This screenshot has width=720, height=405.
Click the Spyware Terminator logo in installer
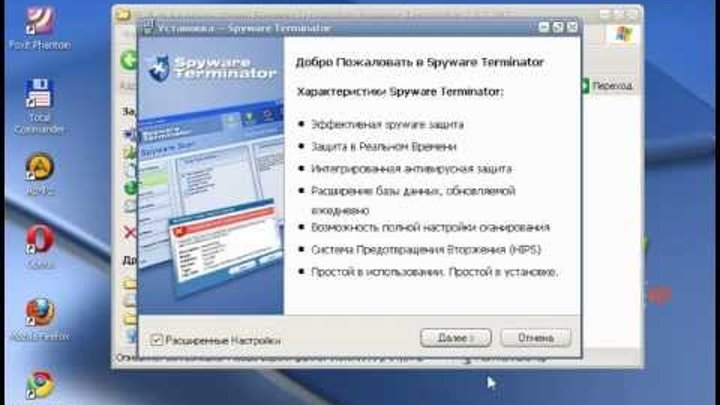click(212, 68)
